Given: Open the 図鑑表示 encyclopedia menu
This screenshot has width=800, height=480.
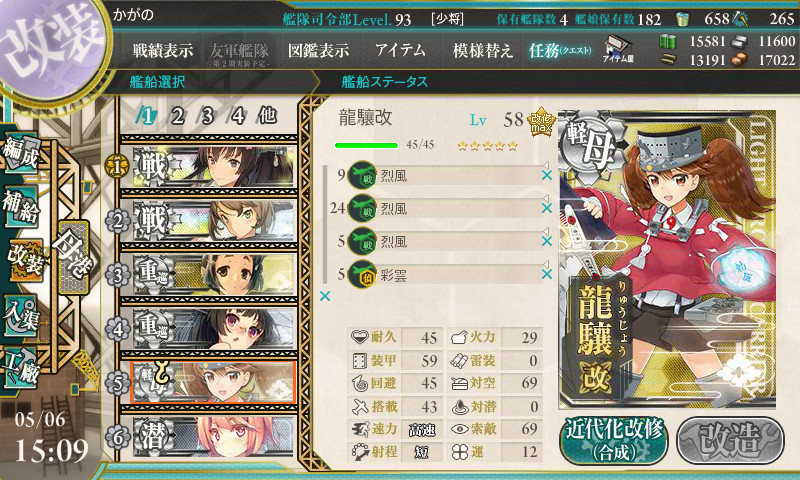Looking at the screenshot, I should pos(318,50).
